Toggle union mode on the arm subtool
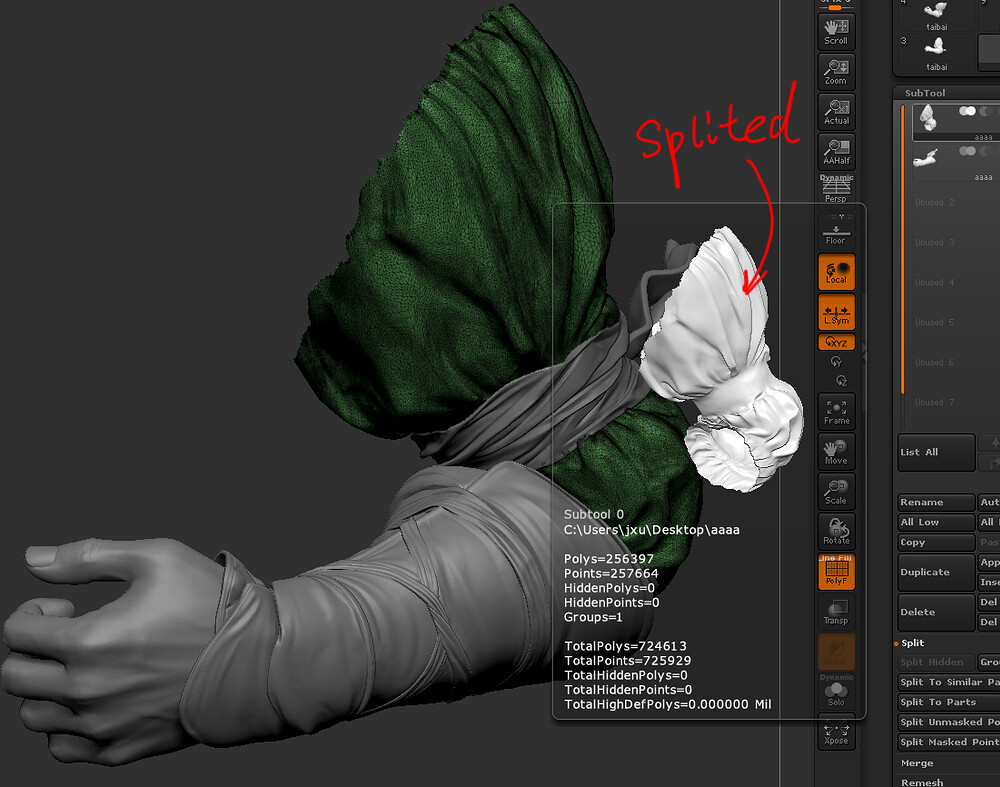 click(x=967, y=151)
